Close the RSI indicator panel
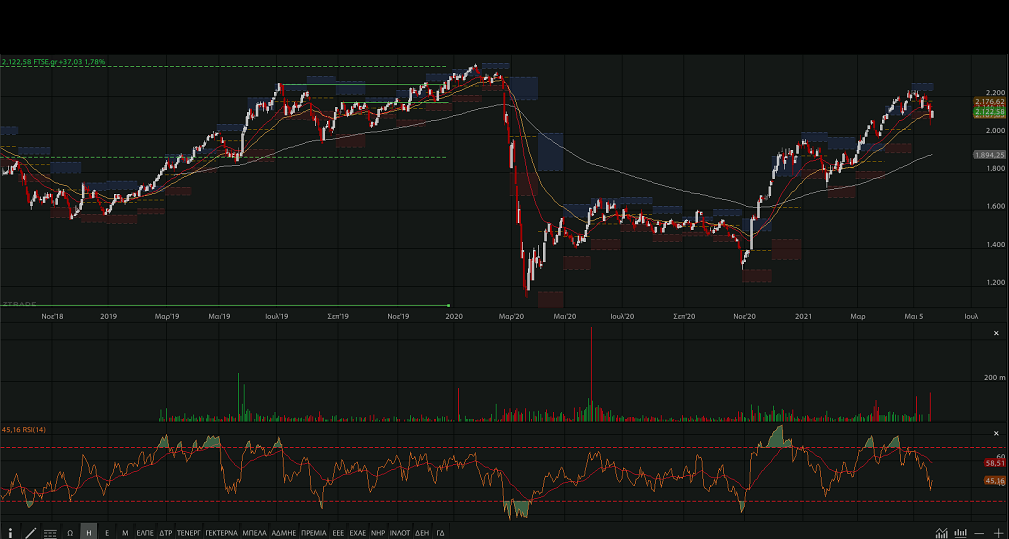 [996, 433]
